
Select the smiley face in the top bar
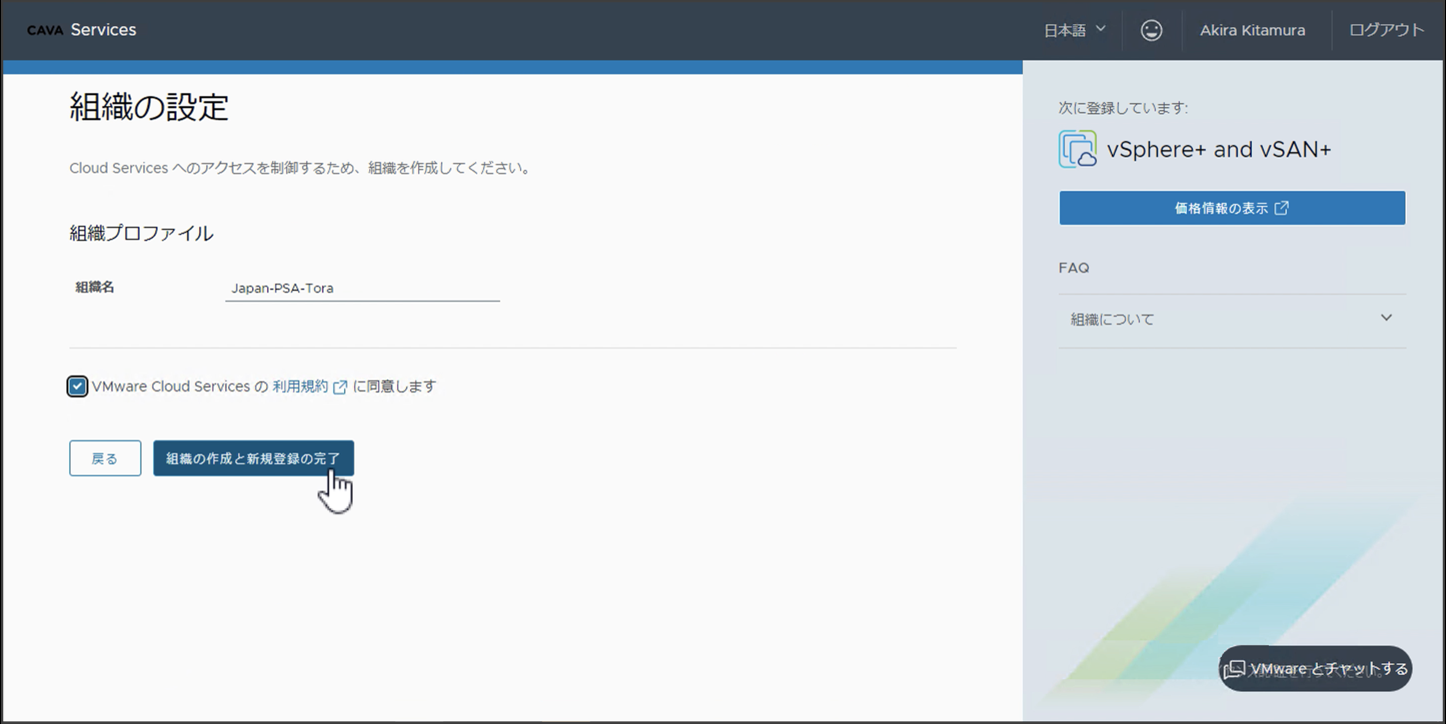point(1151,30)
